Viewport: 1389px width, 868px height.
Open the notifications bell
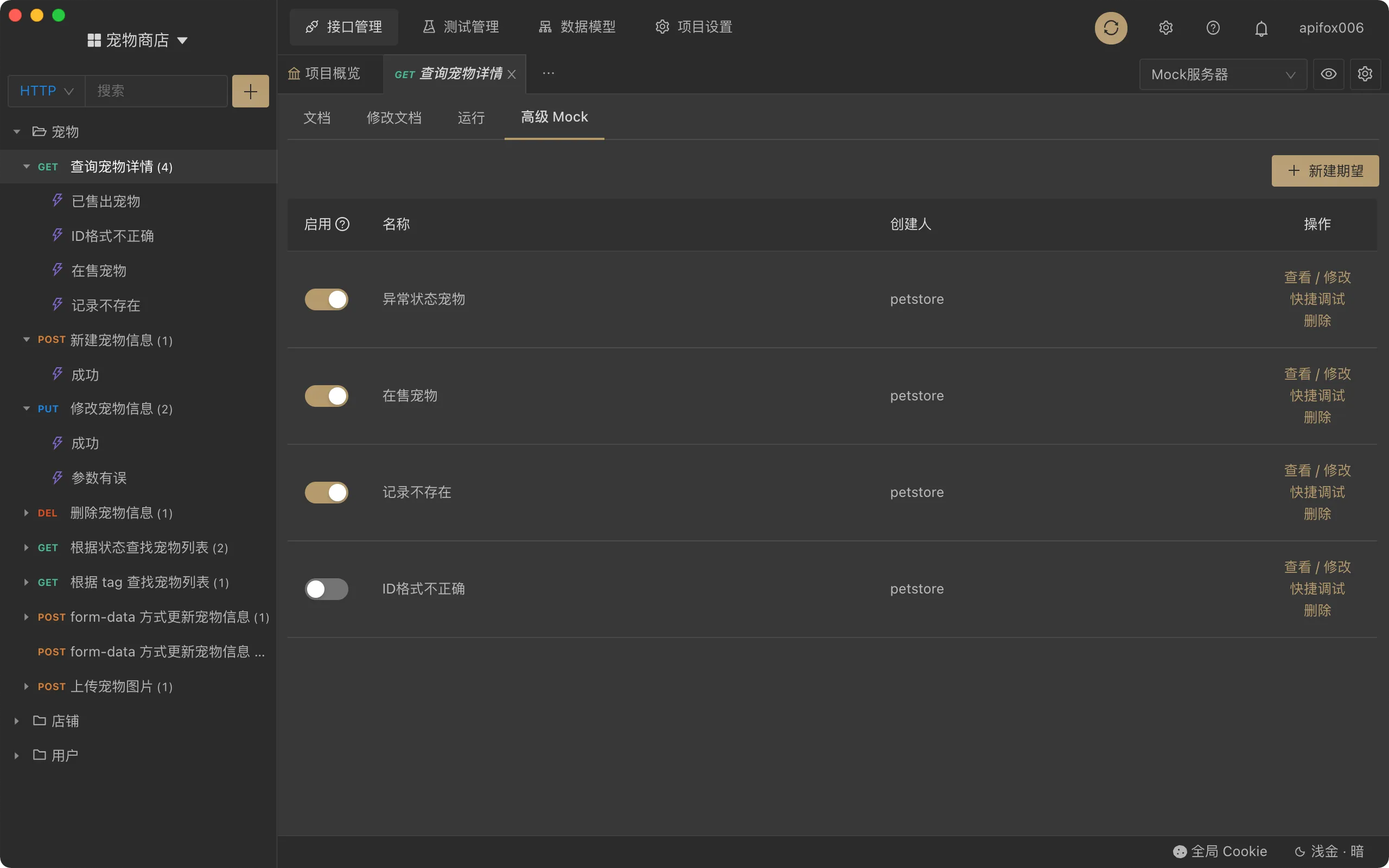[x=1261, y=28]
